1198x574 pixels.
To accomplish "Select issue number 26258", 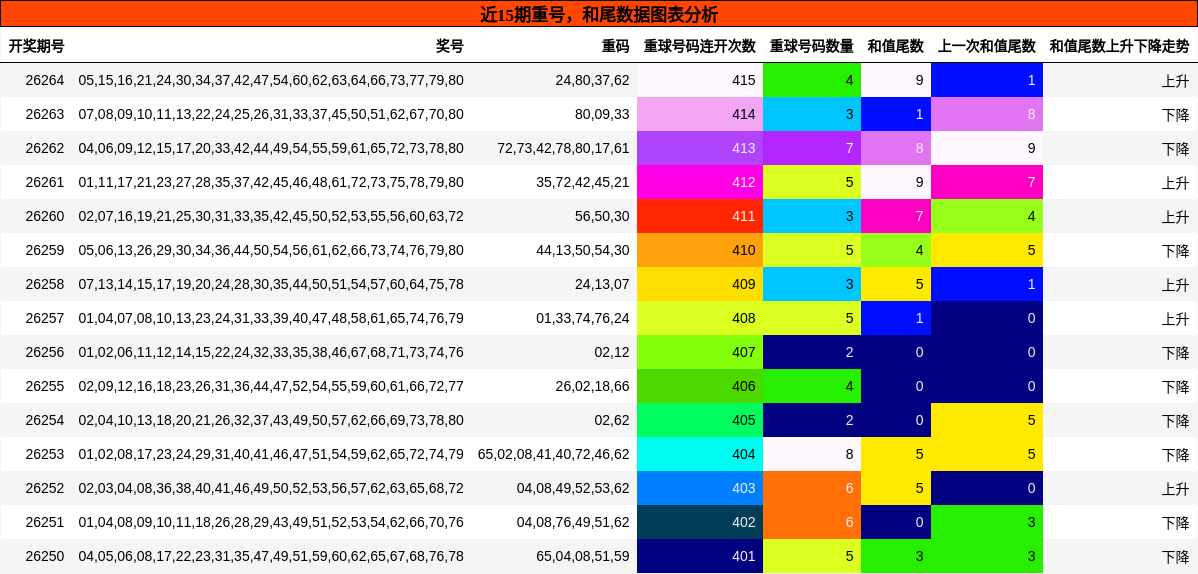I will pos(45,284).
